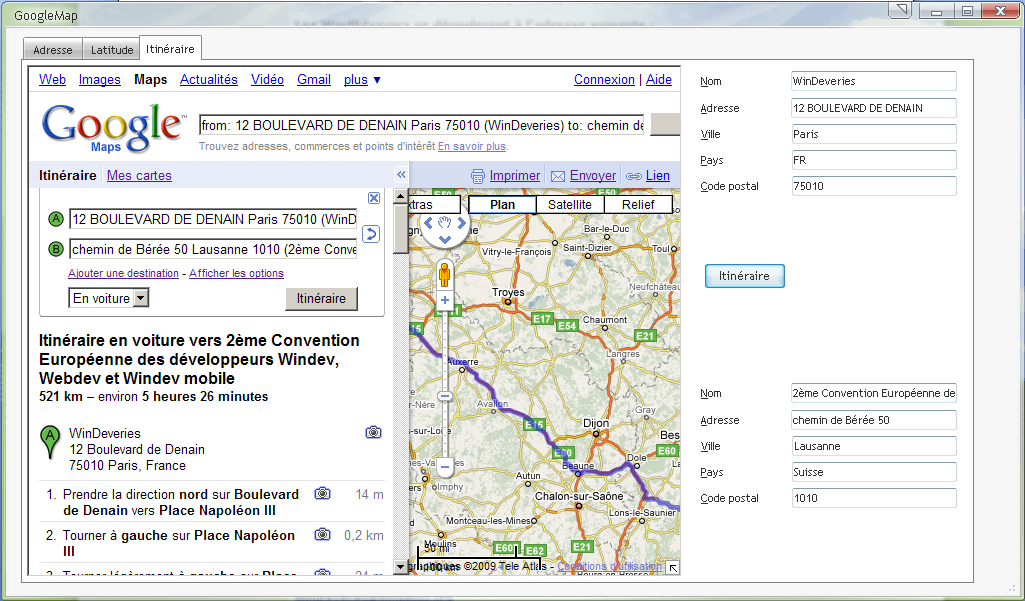Image resolution: width=1025 pixels, height=601 pixels.
Task: Click the Itinéraire heading tab beside Mes cartes
Action: click(68, 175)
